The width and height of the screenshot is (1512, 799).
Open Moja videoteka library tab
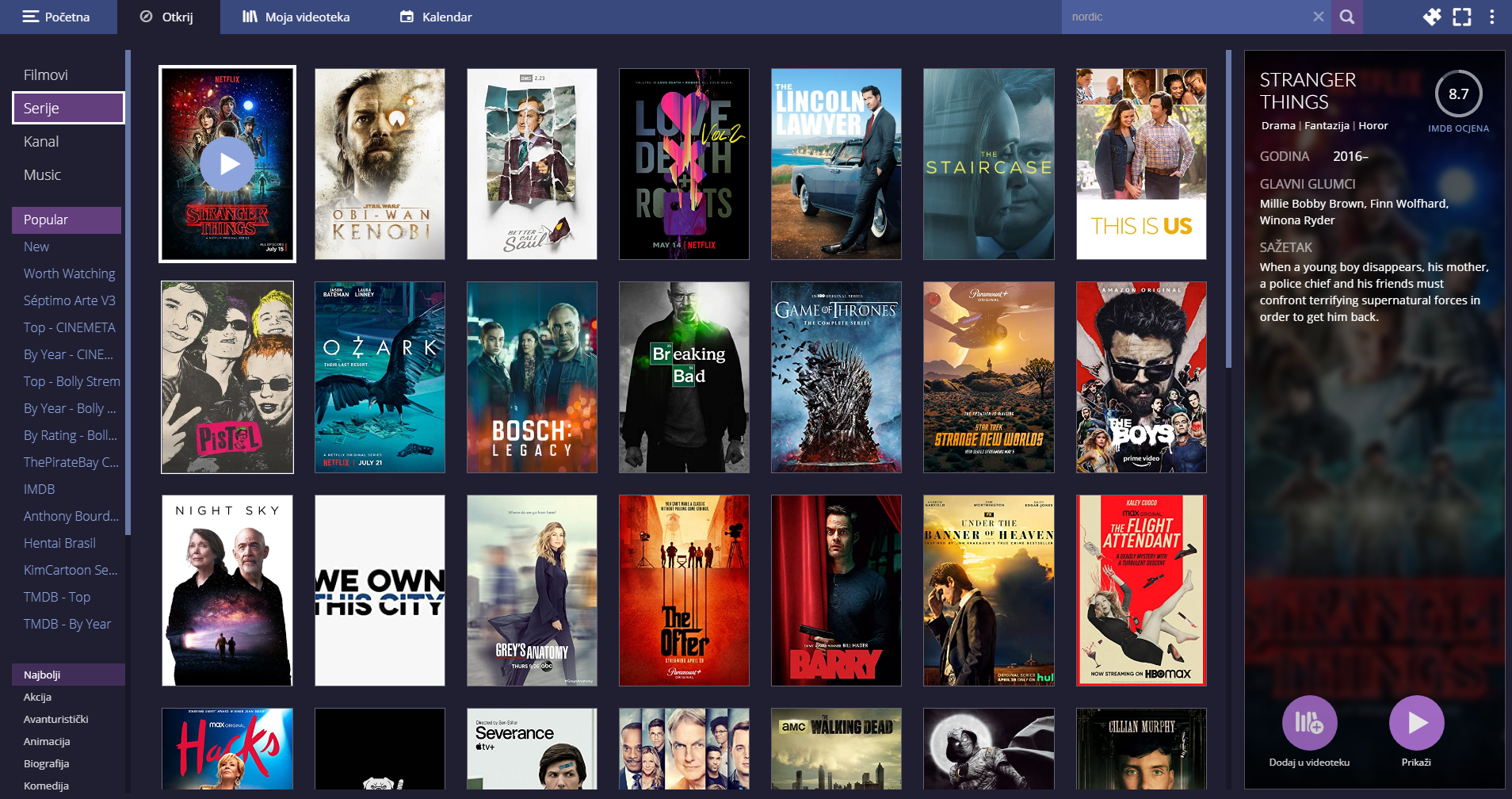[x=296, y=17]
